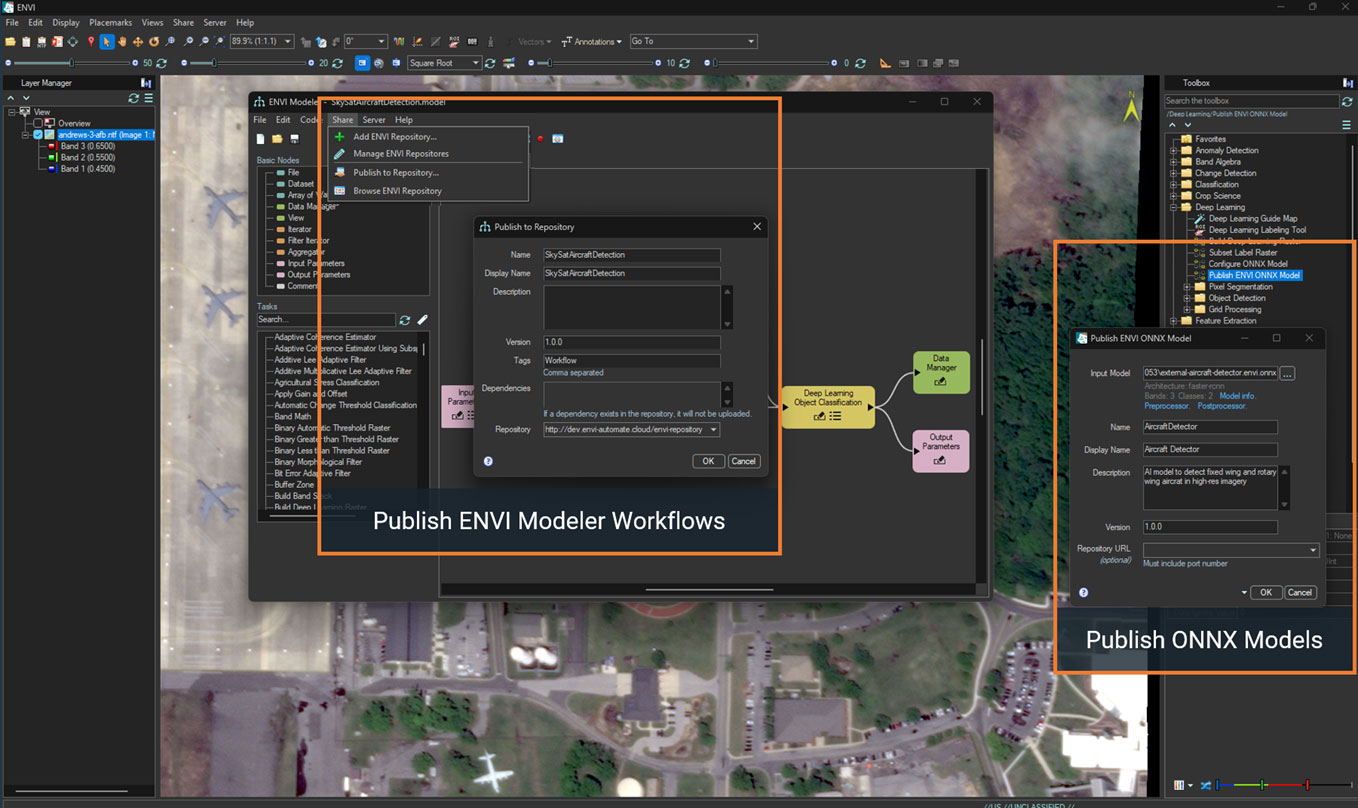Click the Search the toolbox field
The height and width of the screenshot is (808, 1358).
(1250, 101)
